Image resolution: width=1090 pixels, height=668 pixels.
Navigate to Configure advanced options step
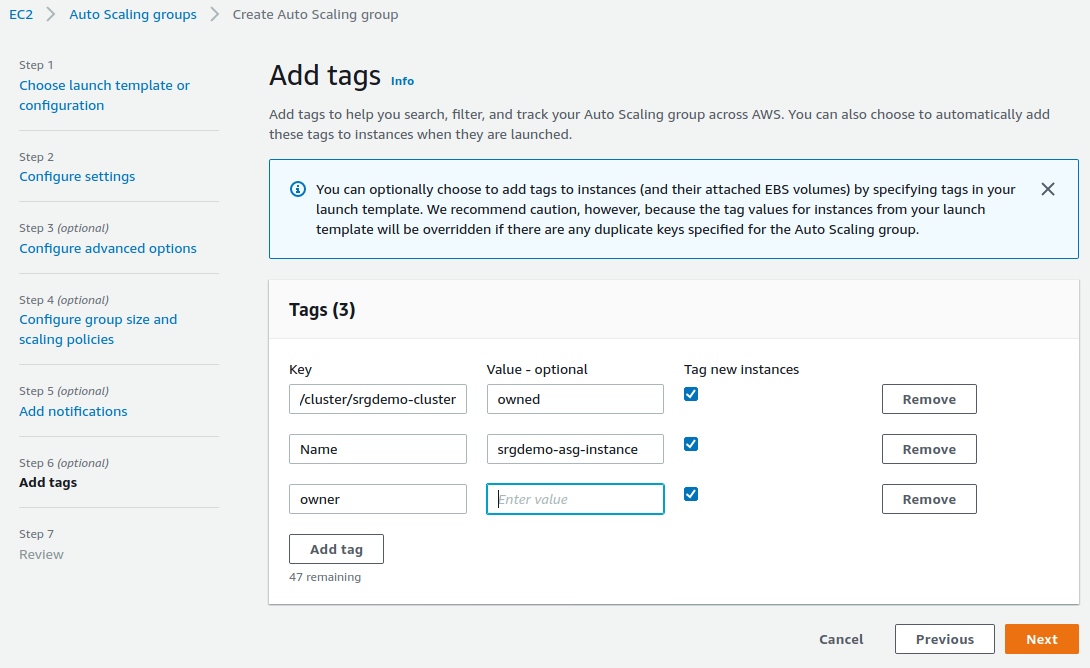pyautogui.click(x=108, y=249)
